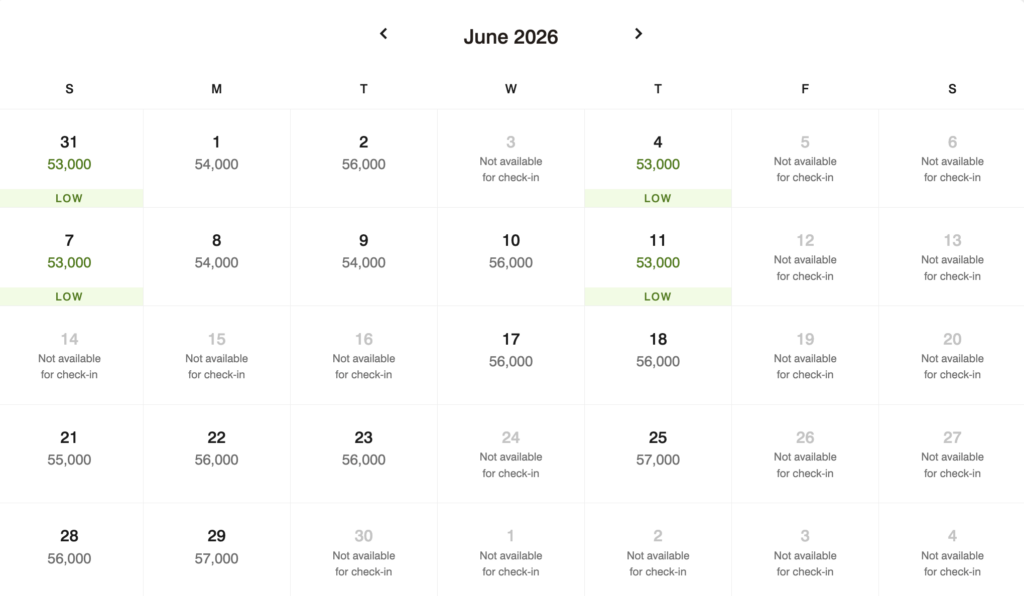
Task: Select June 22 check-in date
Action: coord(216,449)
